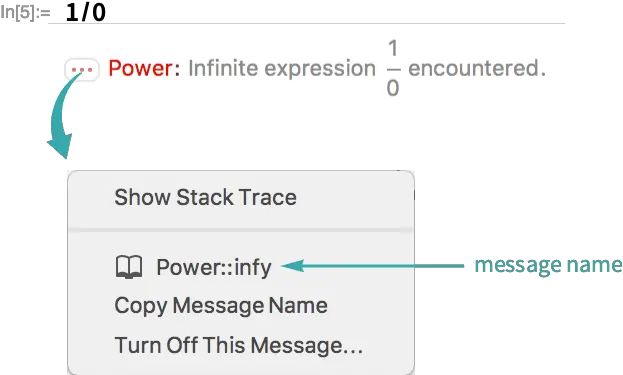This screenshot has width=623, height=375.
Task: Select Turn Off This Message… option
Action: tap(239, 345)
